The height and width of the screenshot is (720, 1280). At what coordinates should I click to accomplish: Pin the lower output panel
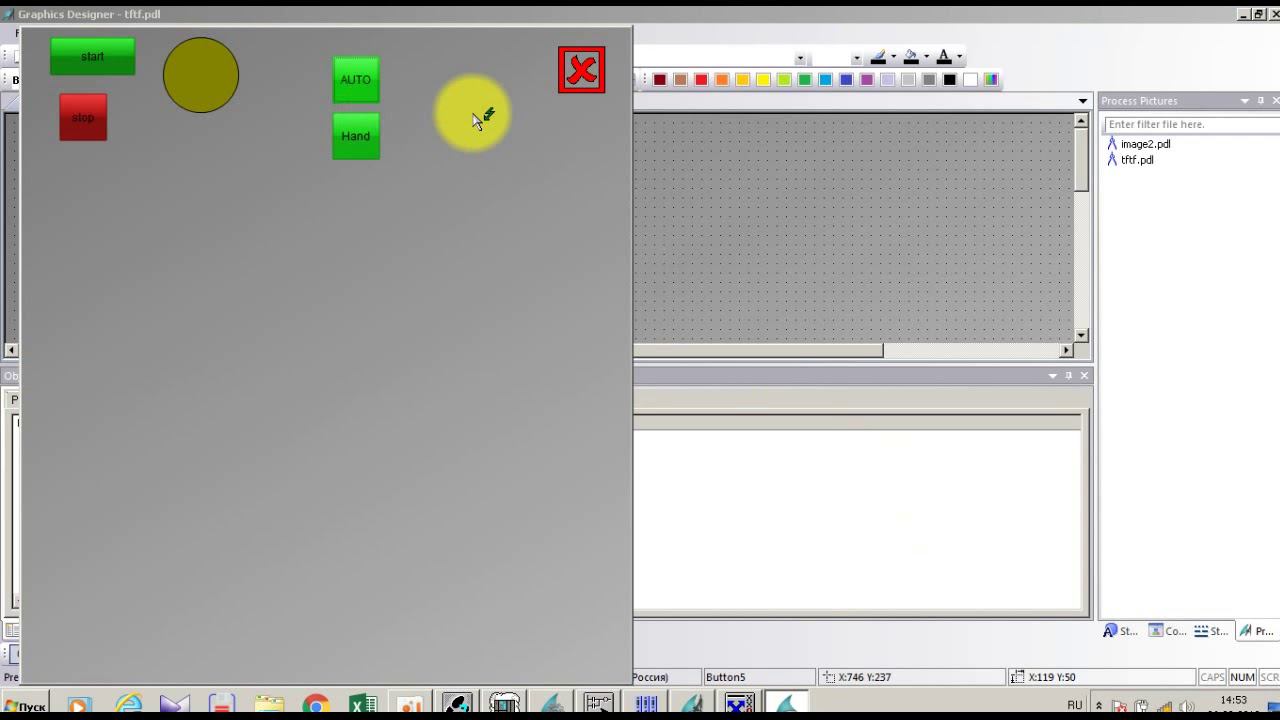pos(1068,376)
